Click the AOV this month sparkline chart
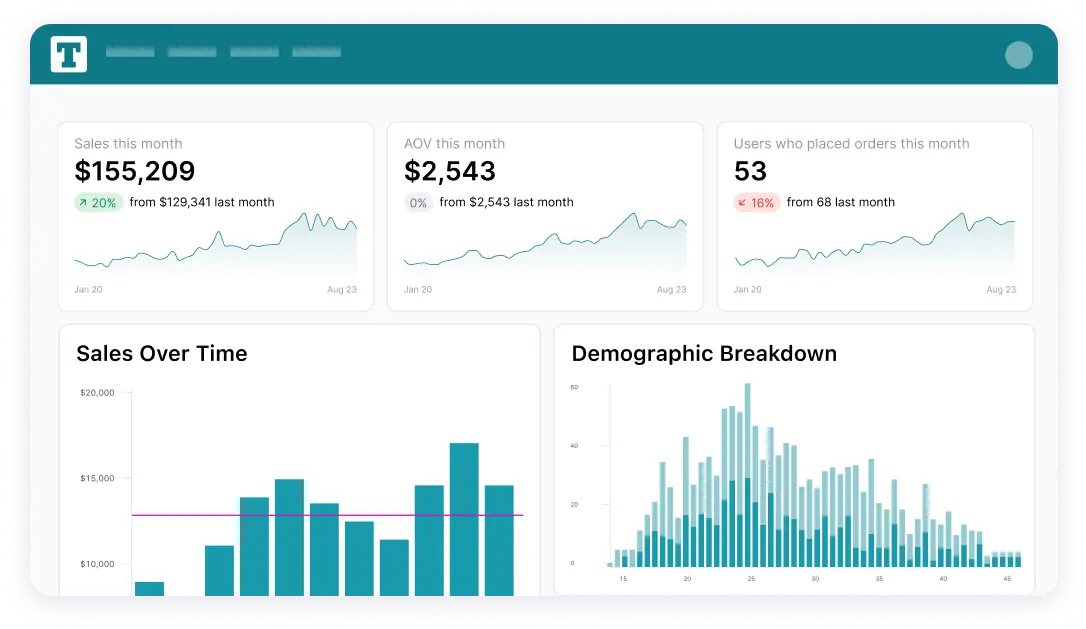1086x629 pixels. click(545, 248)
